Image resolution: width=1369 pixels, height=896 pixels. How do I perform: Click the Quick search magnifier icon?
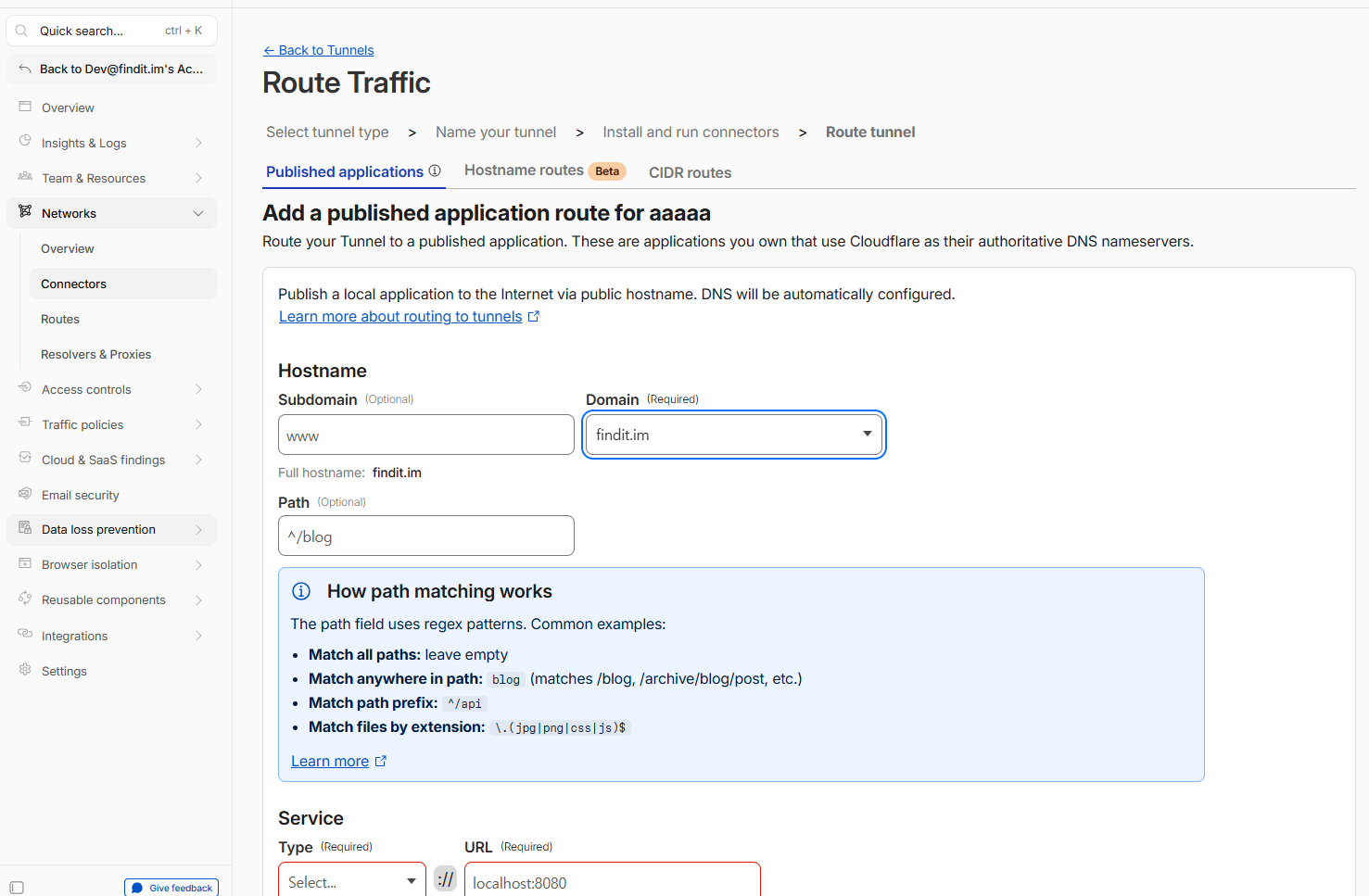(x=21, y=31)
